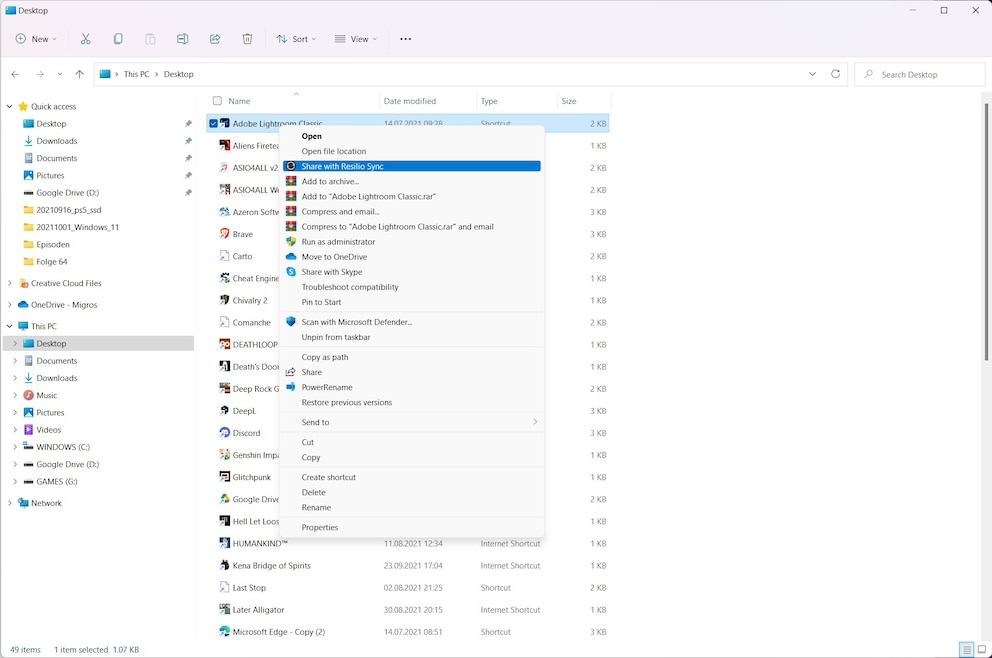This screenshot has width=992, height=658.
Task: Click the Paste toolbar icon
Action: 150,39
